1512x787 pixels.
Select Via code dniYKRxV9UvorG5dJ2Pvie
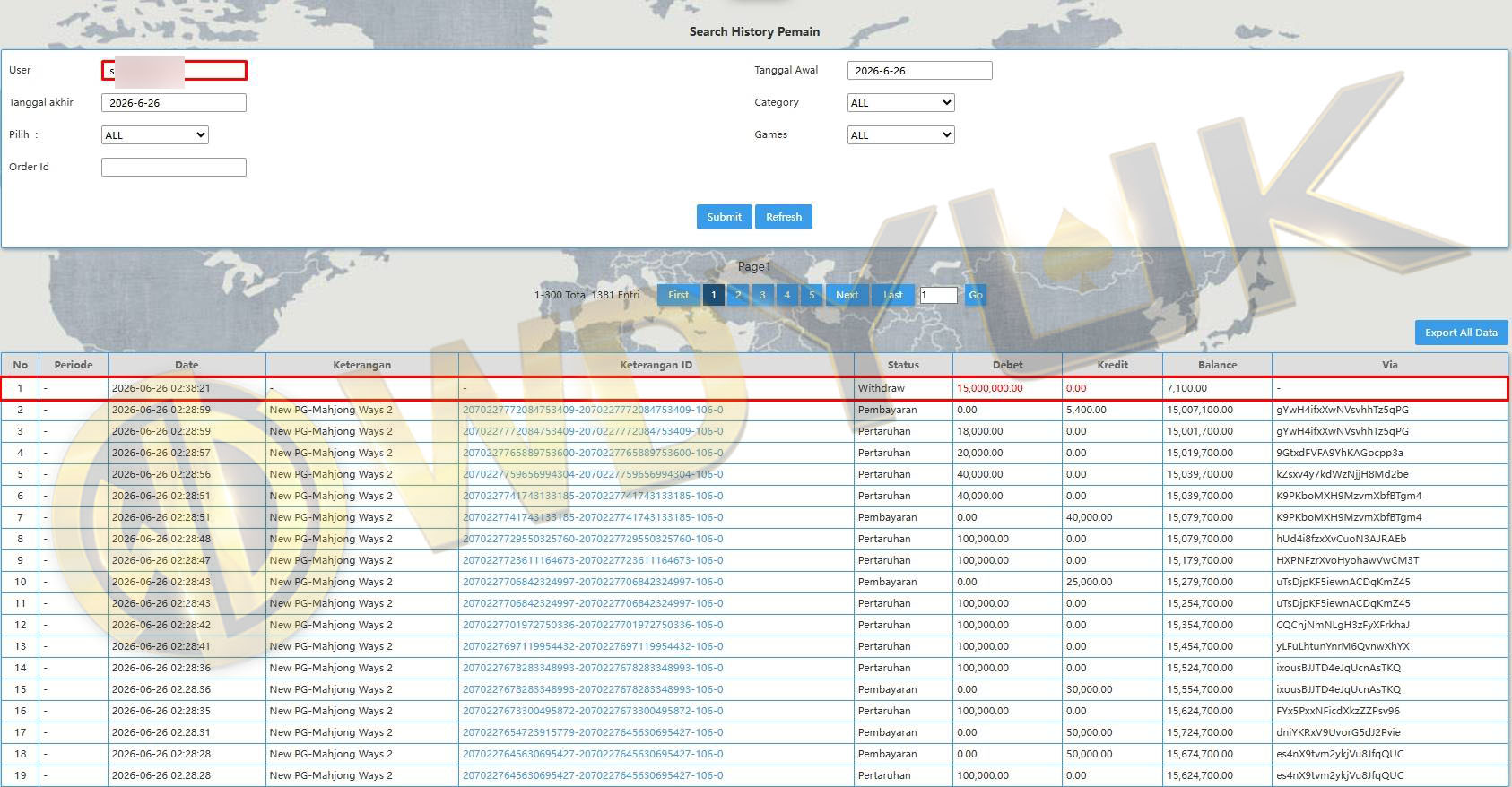click(x=1338, y=732)
